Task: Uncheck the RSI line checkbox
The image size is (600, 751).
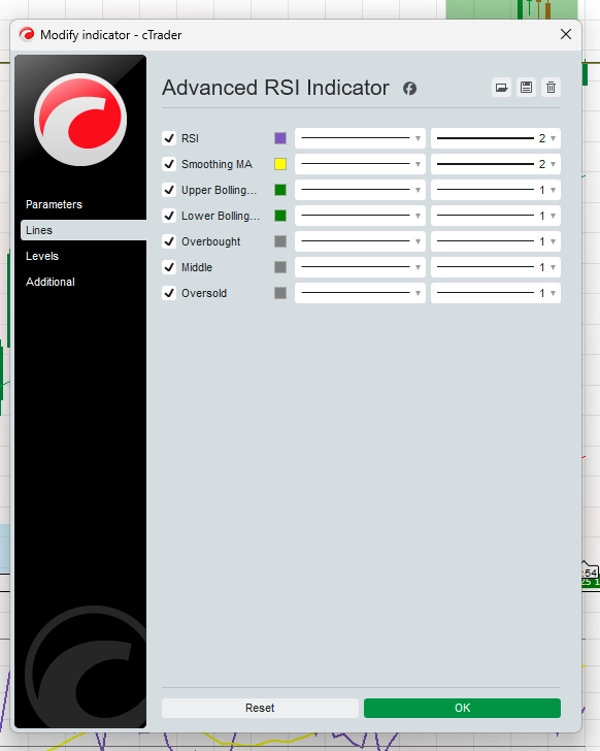Action: [x=169, y=138]
